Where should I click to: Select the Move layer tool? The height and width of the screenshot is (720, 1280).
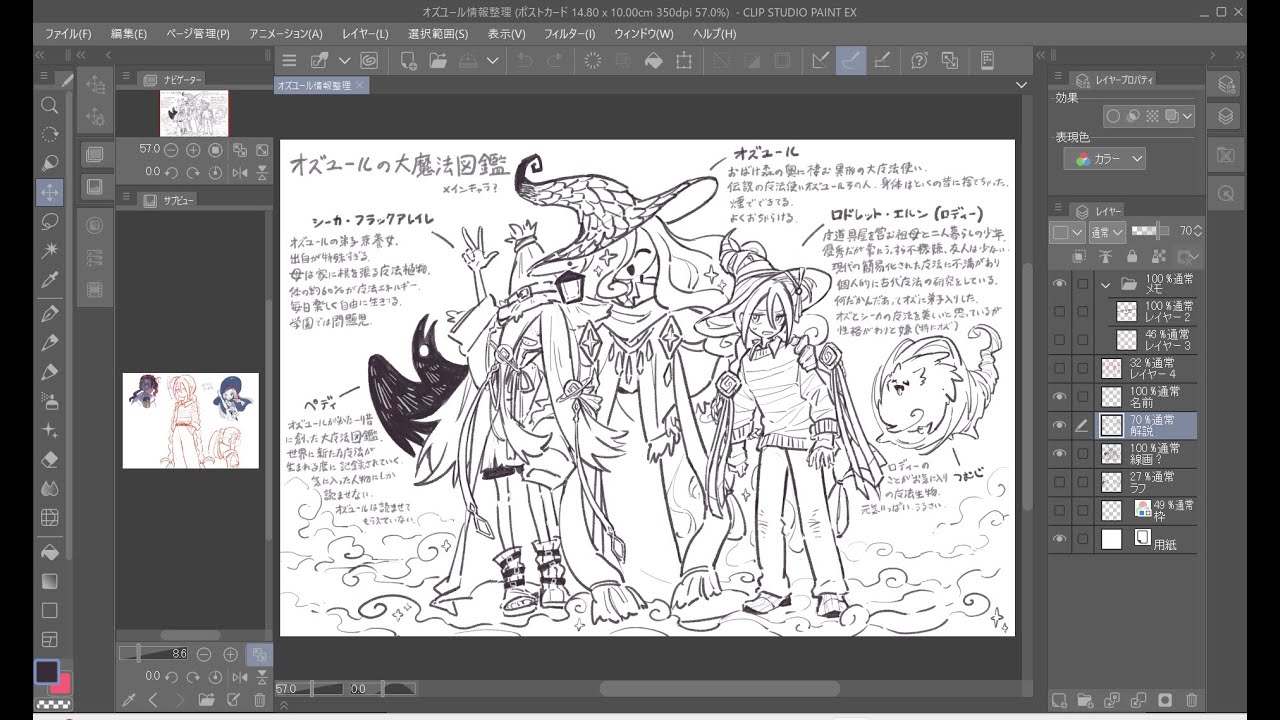(x=49, y=191)
